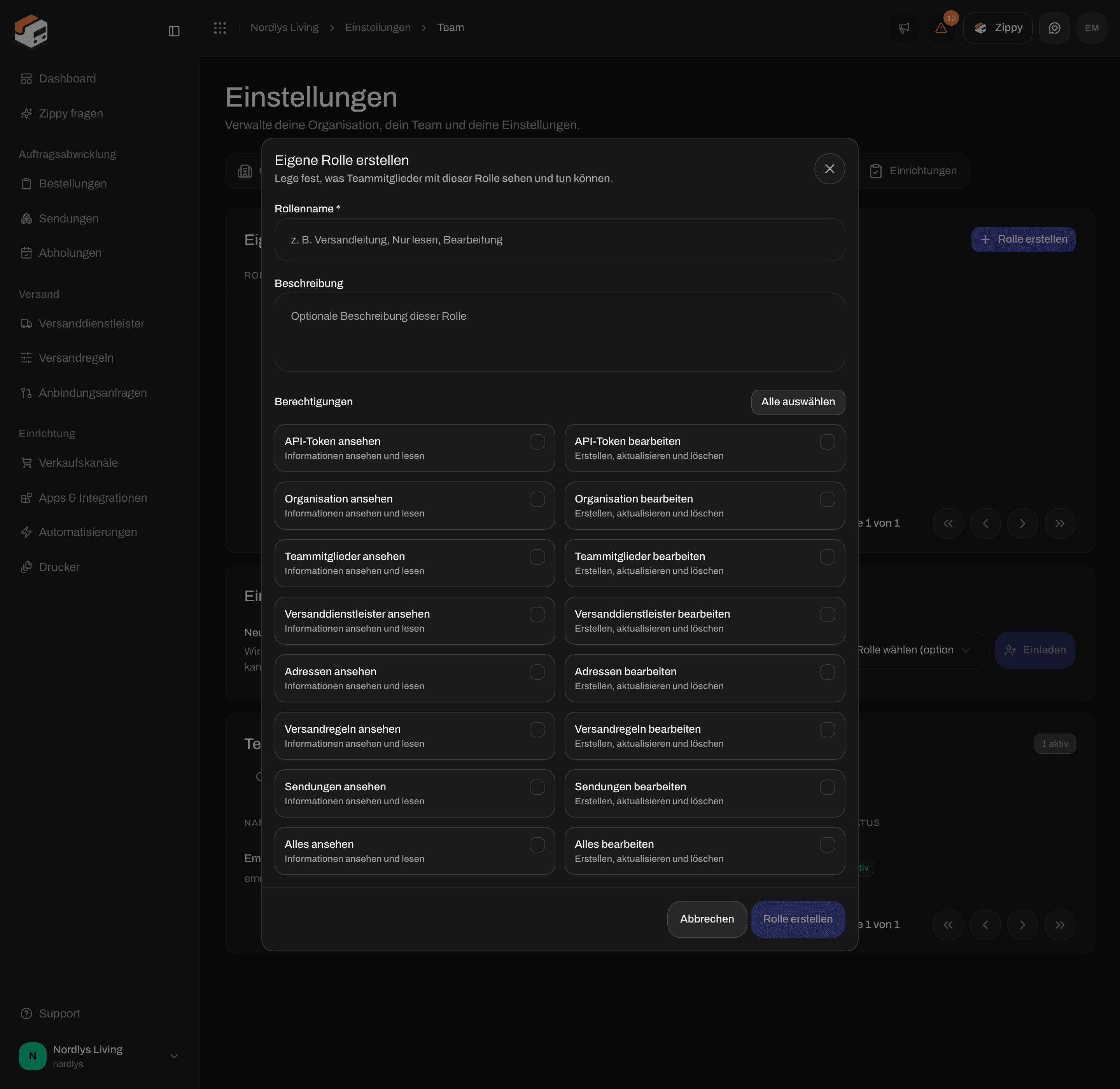Go to next page in roles pagination
1120x1089 pixels.
pyautogui.click(x=1022, y=523)
